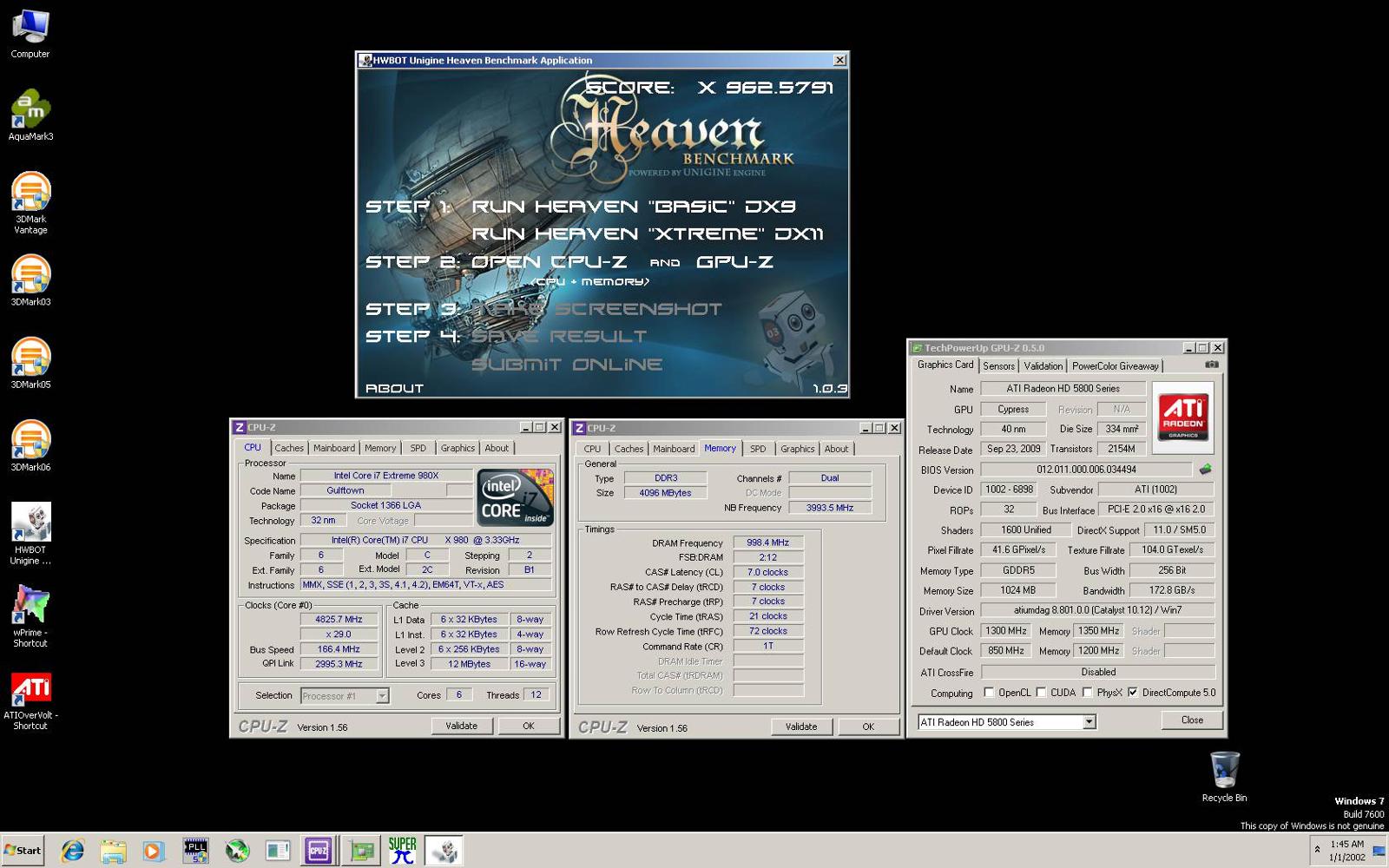Screen dimensions: 1389x868
Task: Click OK in the left CPU-Z window
Action: pos(528,726)
